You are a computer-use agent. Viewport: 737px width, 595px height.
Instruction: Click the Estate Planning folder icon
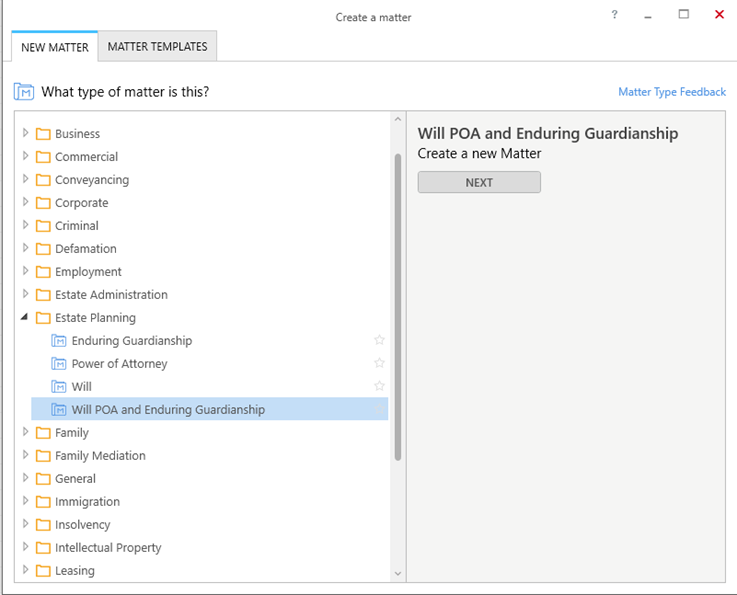(x=43, y=318)
